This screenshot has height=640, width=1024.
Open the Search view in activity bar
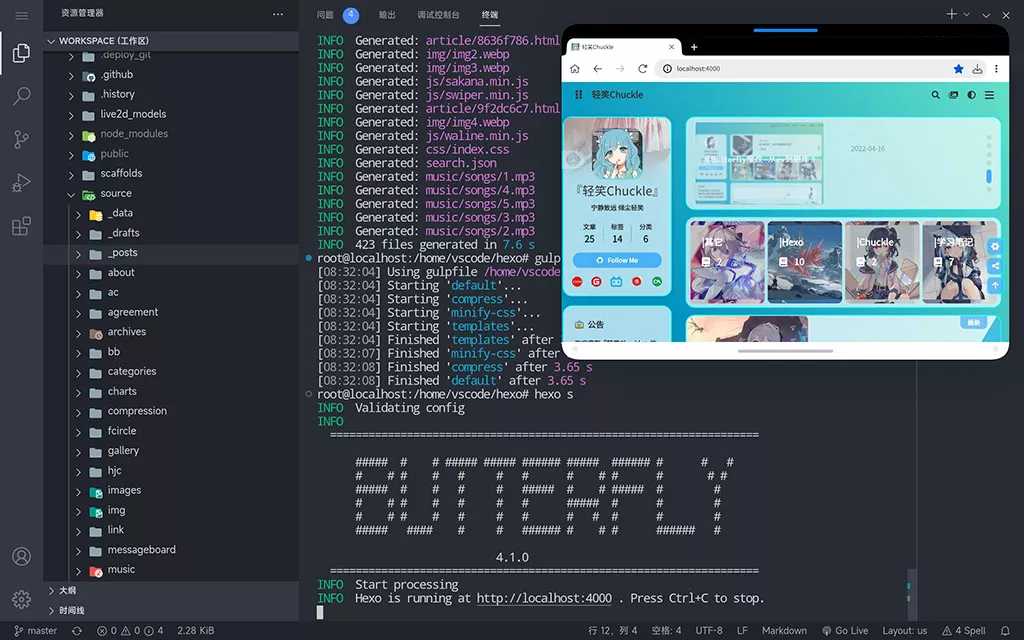22,96
